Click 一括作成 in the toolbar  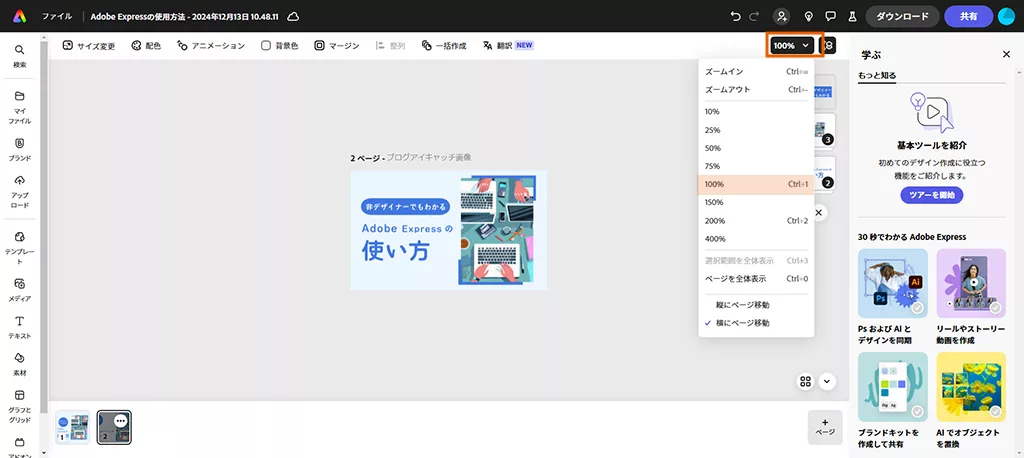tap(444, 46)
